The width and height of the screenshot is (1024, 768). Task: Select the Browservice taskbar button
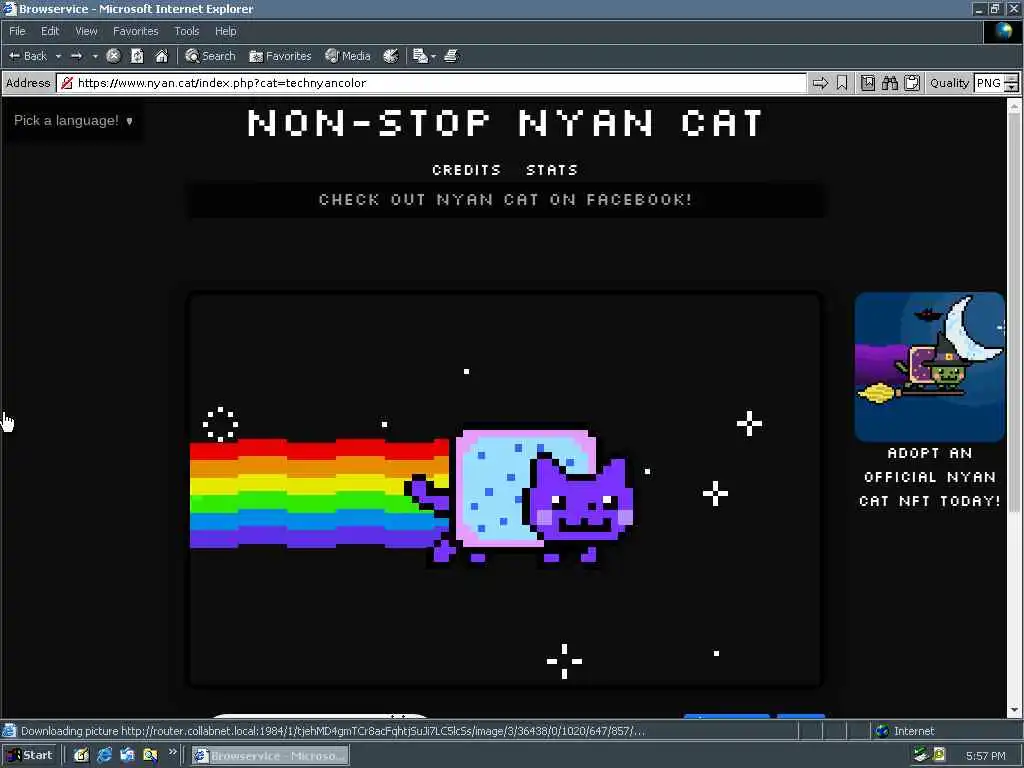(270, 756)
